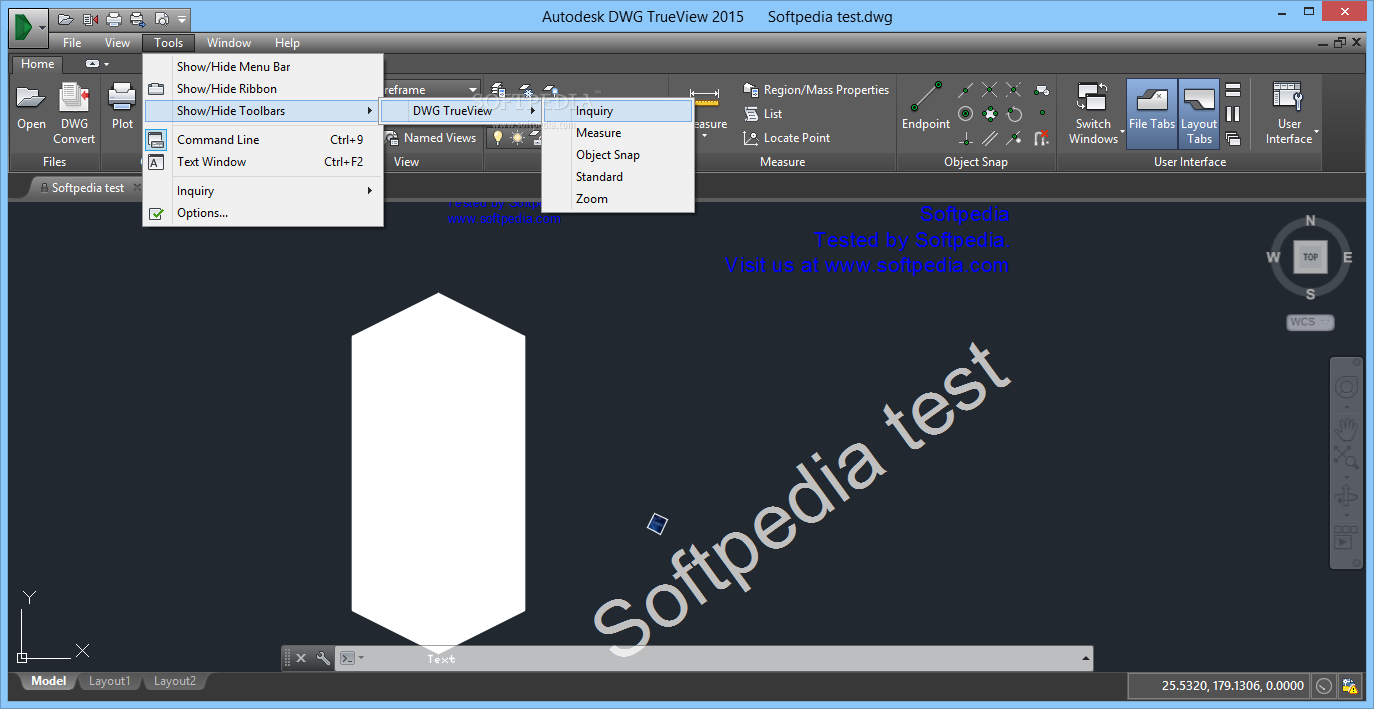1374x709 pixels.
Task: Click Open icon in quick access toolbar
Action: (x=66, y=18)
